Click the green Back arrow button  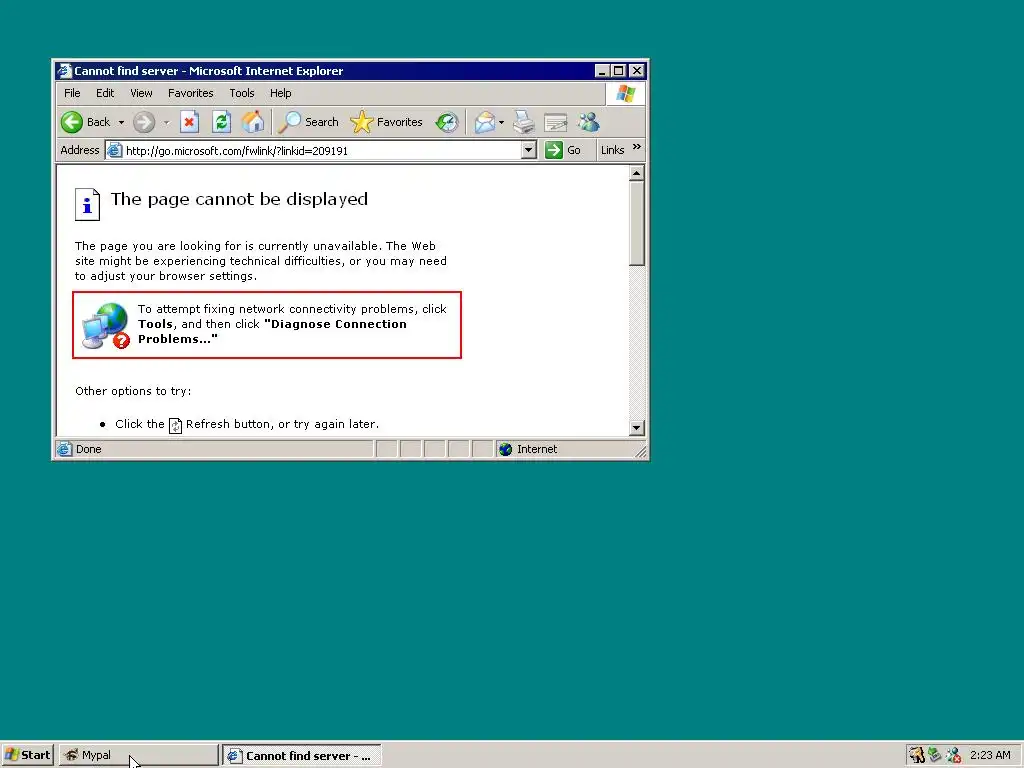click(x=72, y=122)
